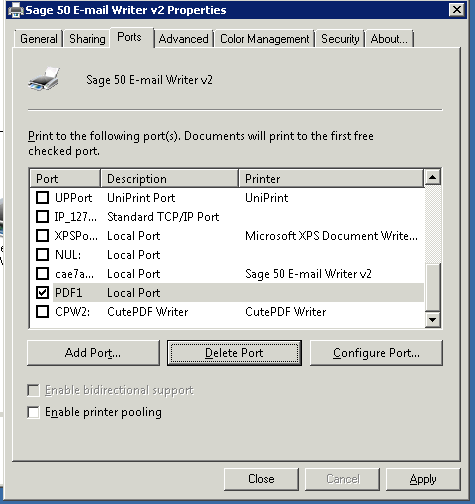
Task: Click the port list scroll up arrow
Action: [433, 177]
